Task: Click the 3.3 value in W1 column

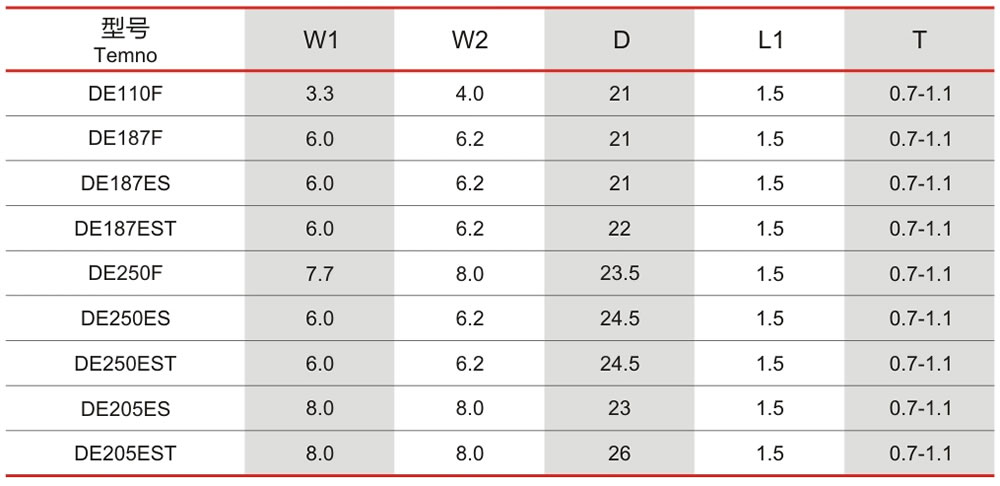Action: [x=320, y=94]
